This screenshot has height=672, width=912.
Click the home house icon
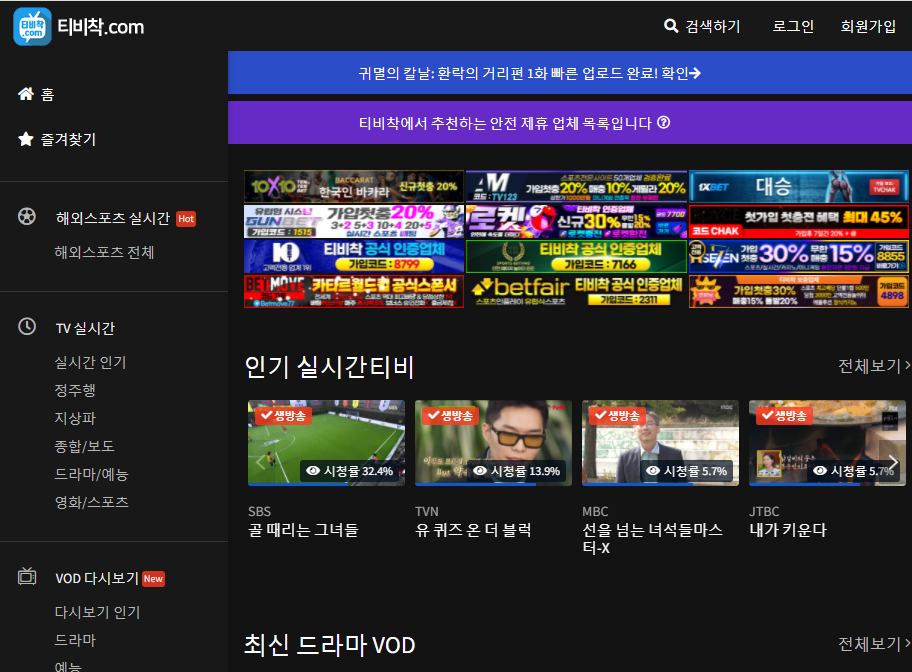pos(26,94)
